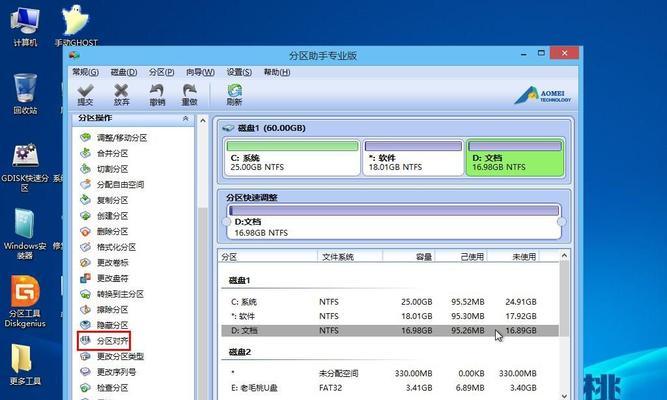Viewport: 667px width, 400px height.
Task: Click partition table scrollbar down arrow
Action: [x=564, y=396]
